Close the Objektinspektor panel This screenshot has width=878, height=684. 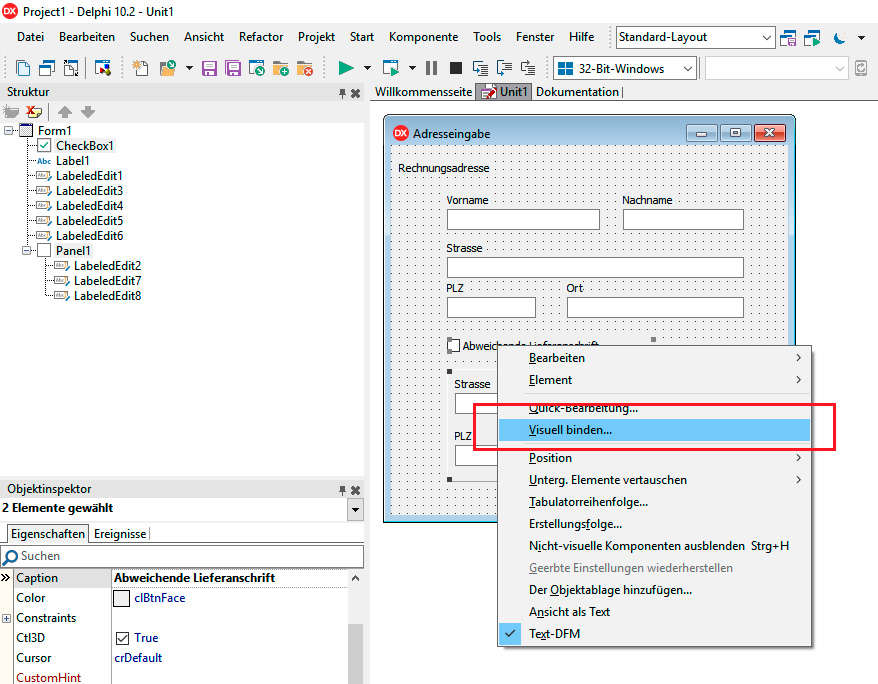point(355,490)
